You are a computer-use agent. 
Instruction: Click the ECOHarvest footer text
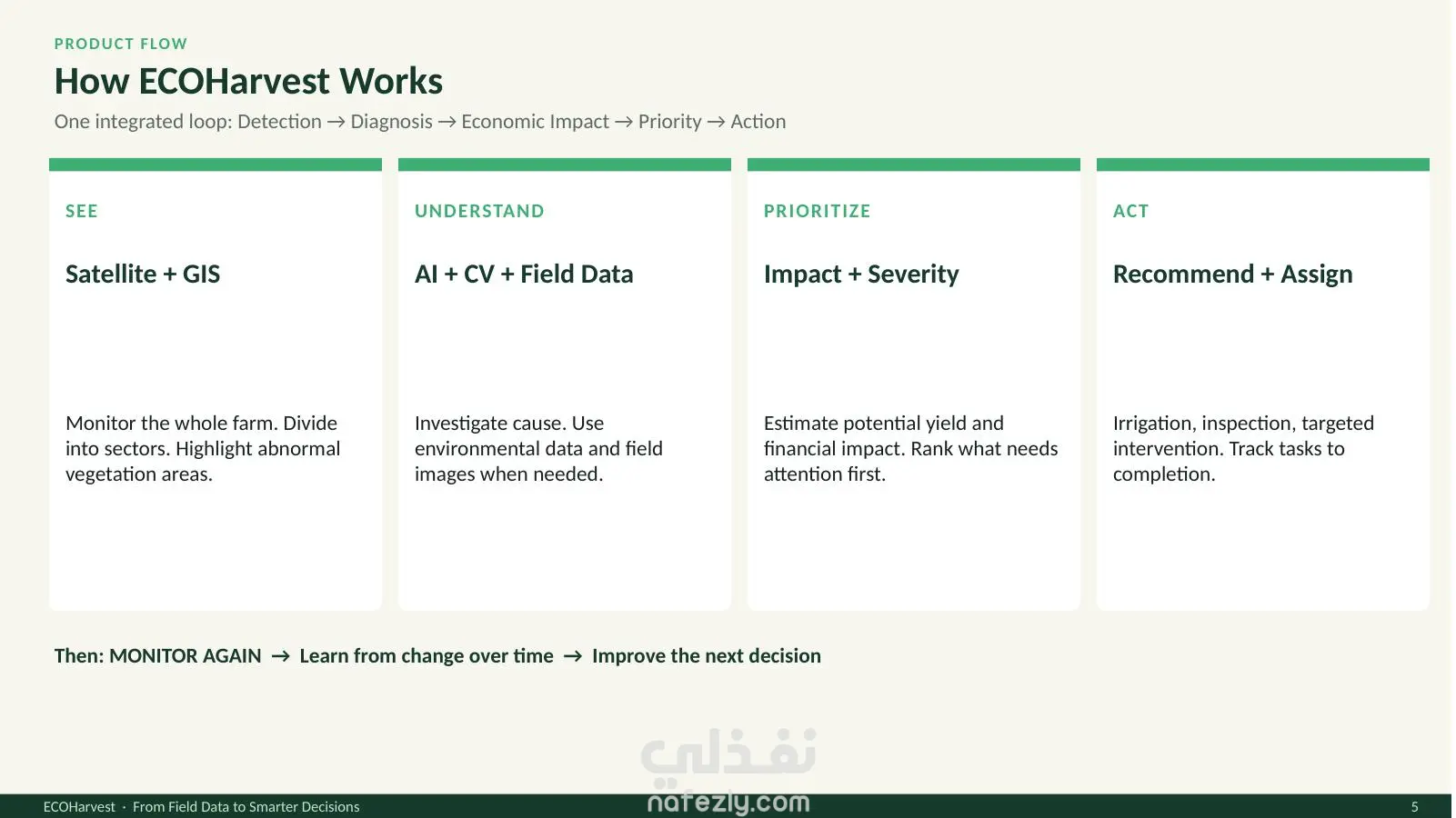201,807
